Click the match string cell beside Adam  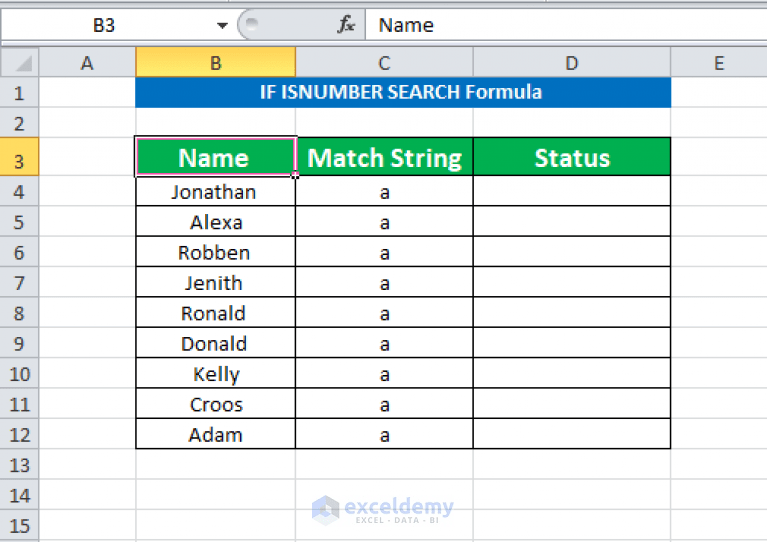pyautogui.click(x=384, y=434)
